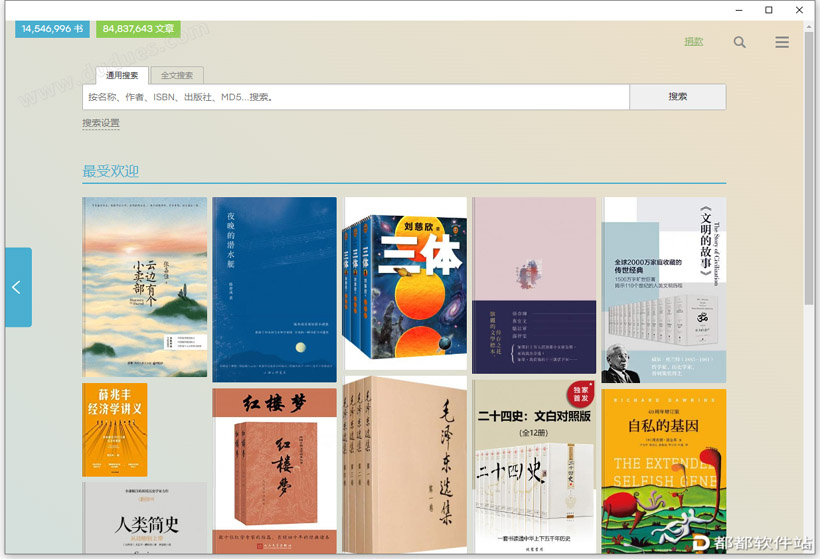Open the 自私的基因 book cover
The image size is (820, 559).
(664, 471)
